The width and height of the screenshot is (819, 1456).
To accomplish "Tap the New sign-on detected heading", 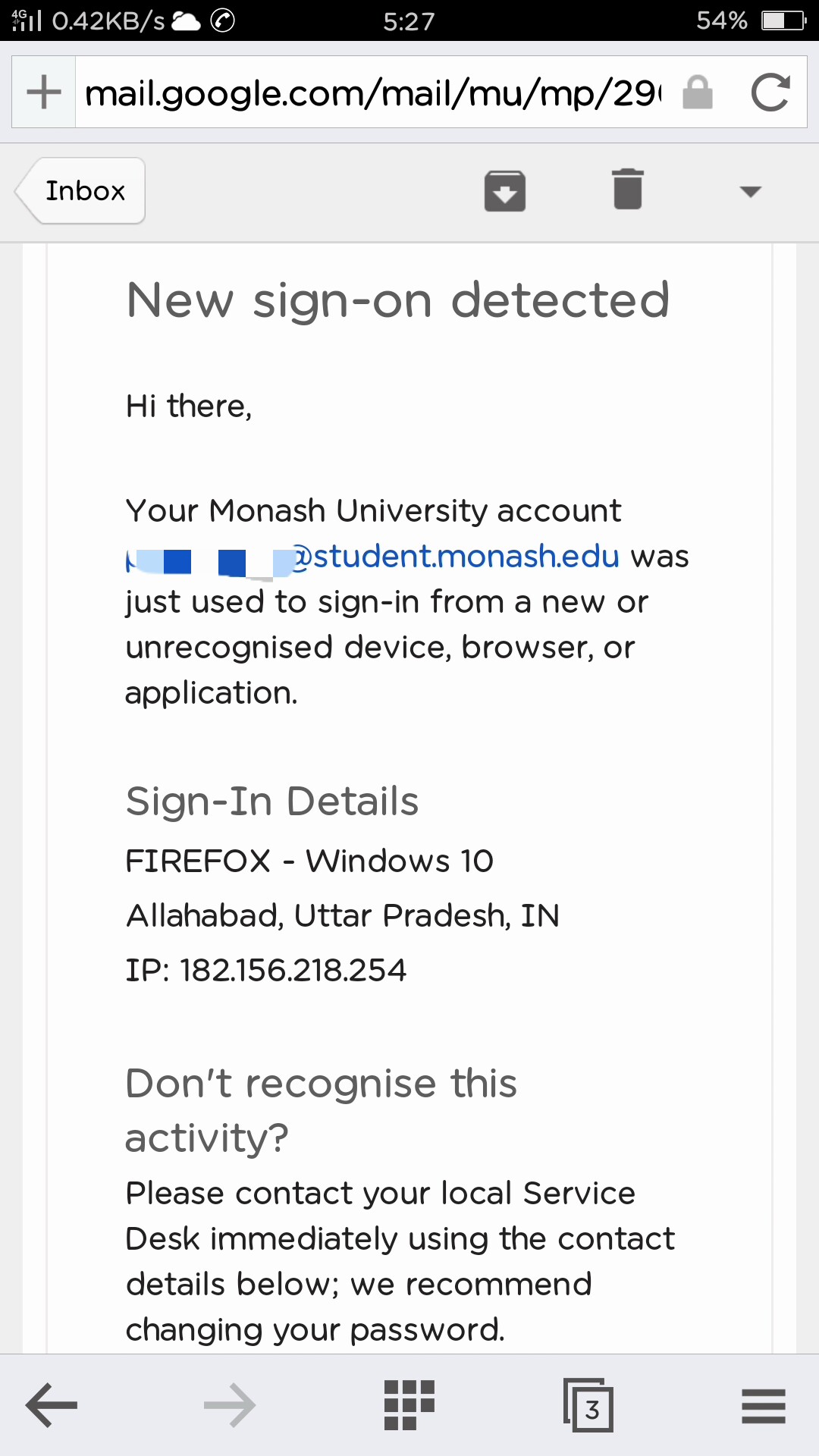I will click(398, 300).
